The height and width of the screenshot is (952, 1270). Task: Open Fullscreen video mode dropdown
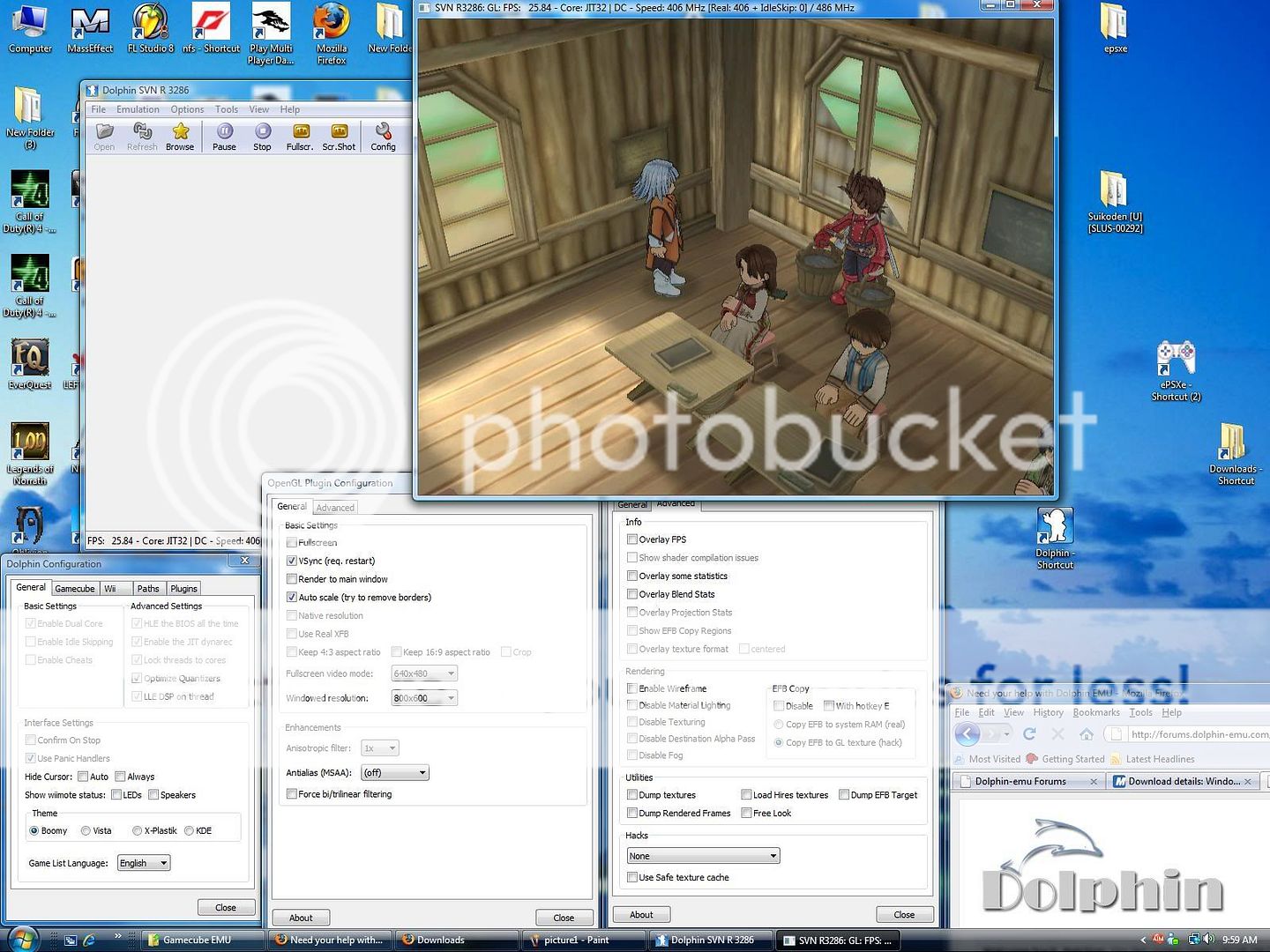tap(424, 673)
